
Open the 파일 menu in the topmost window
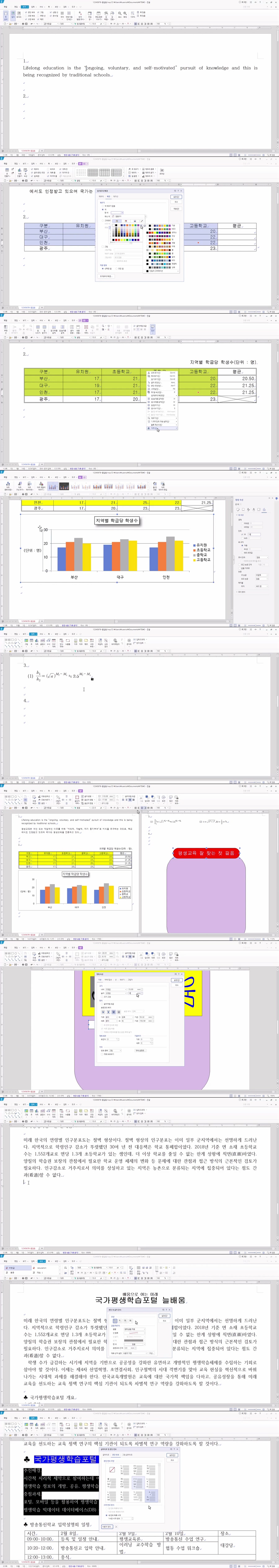coord(6,7)
